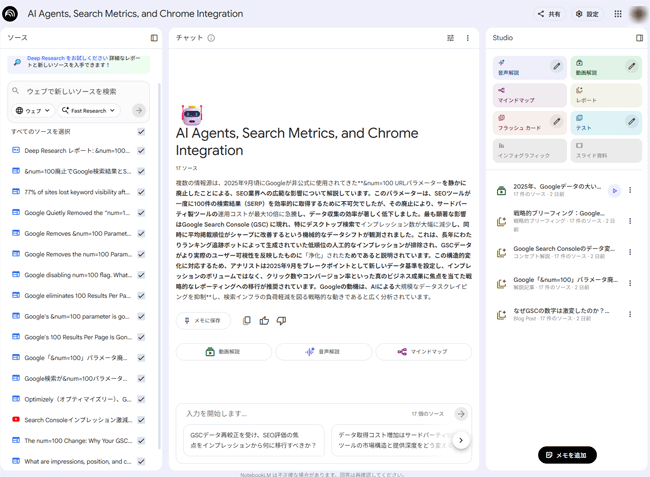Open menu for Google「&num=100」パラメータ廃... report
650x477 pixels.
point(630,283)
